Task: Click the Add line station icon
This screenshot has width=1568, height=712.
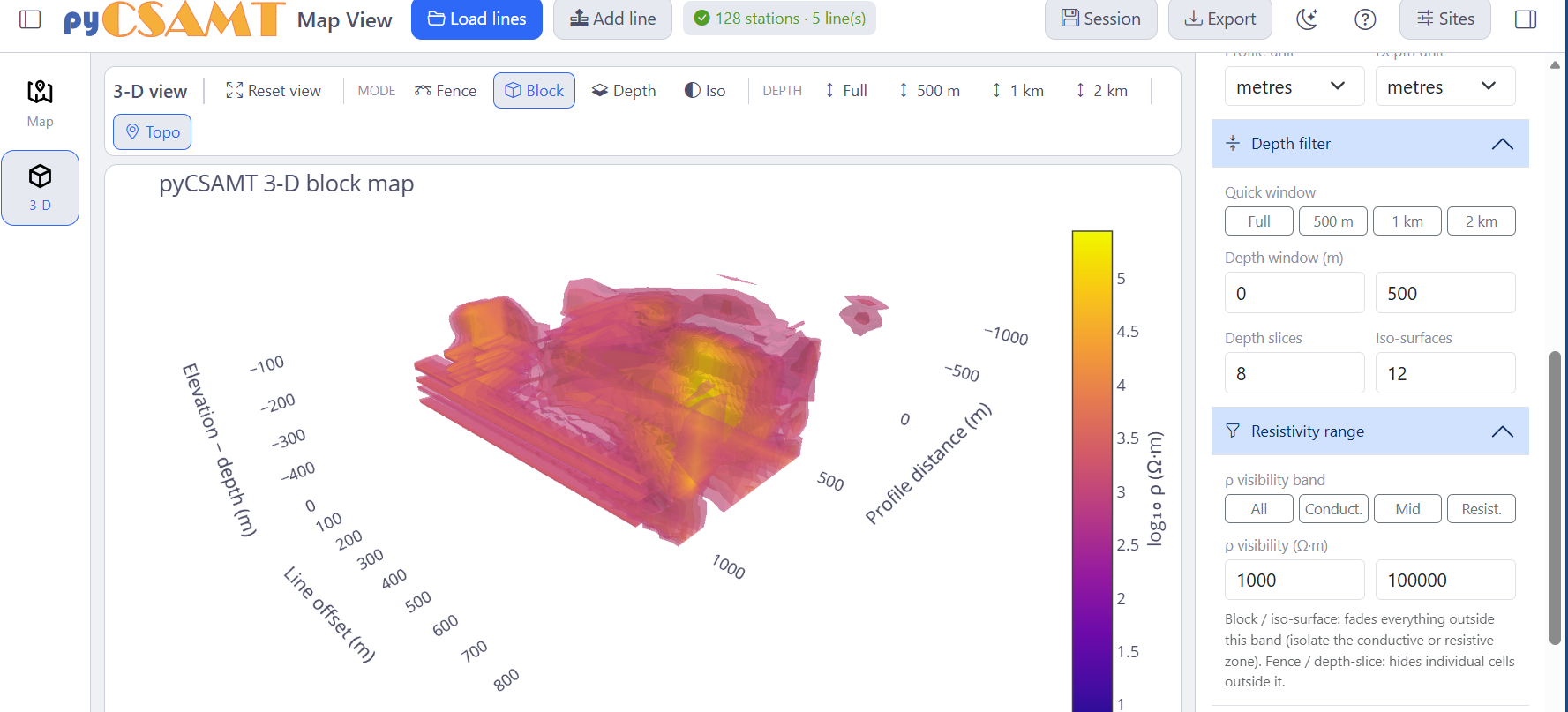Action: (579, 19)
